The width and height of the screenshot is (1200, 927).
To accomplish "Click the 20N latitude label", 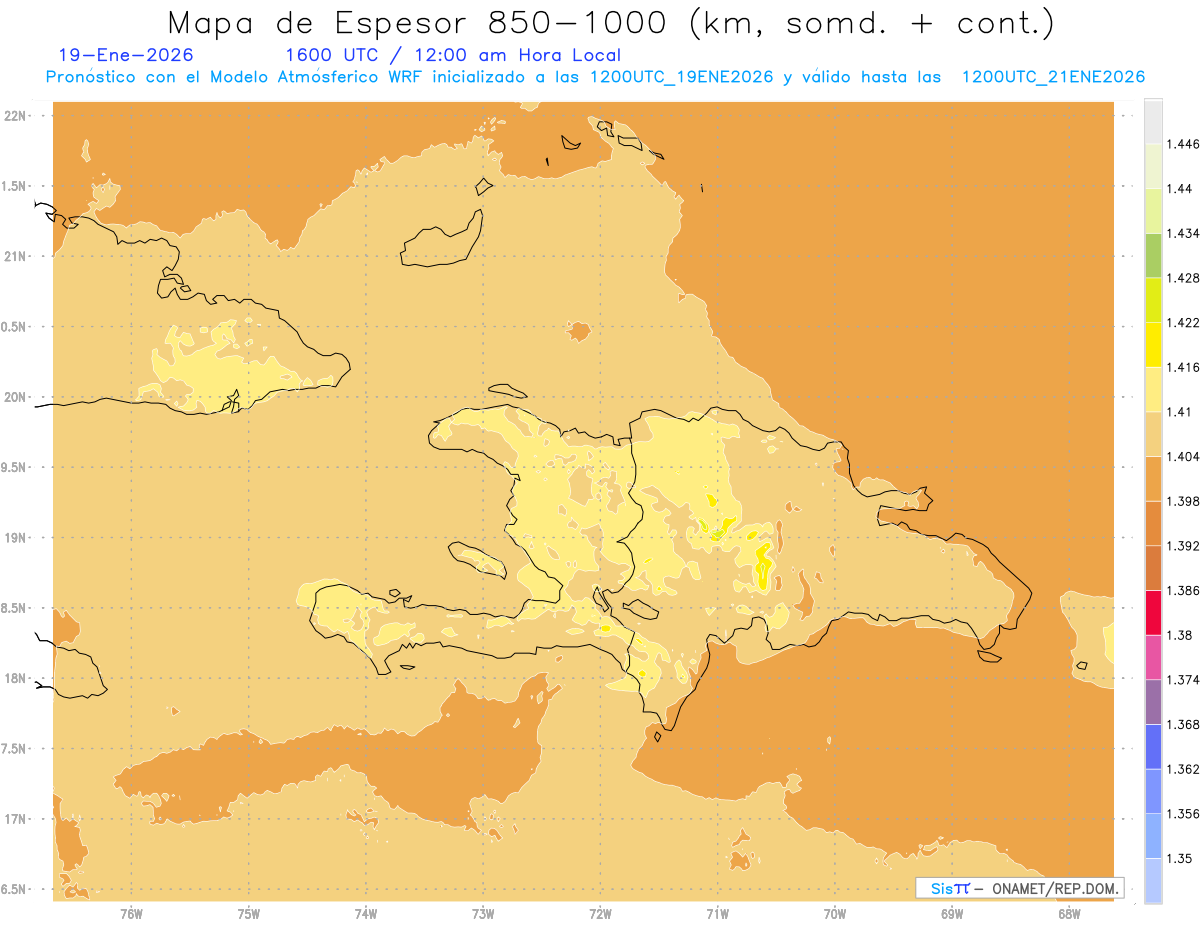I will pos(15,397).
